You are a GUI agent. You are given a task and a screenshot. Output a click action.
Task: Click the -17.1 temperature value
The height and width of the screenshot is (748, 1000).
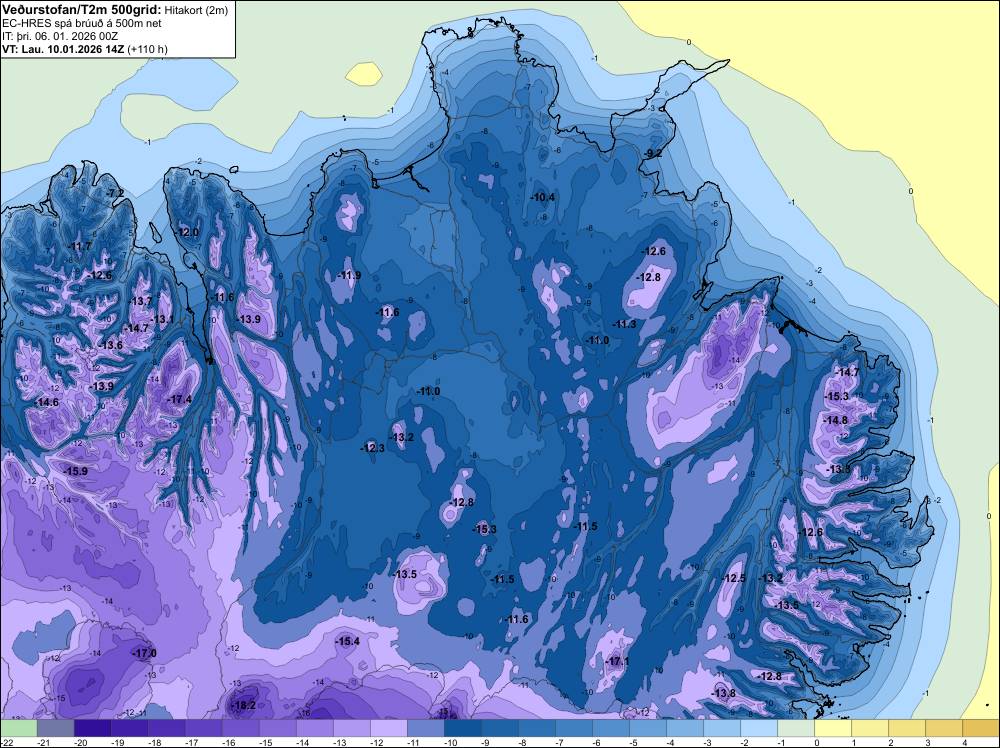click(617, 661)
